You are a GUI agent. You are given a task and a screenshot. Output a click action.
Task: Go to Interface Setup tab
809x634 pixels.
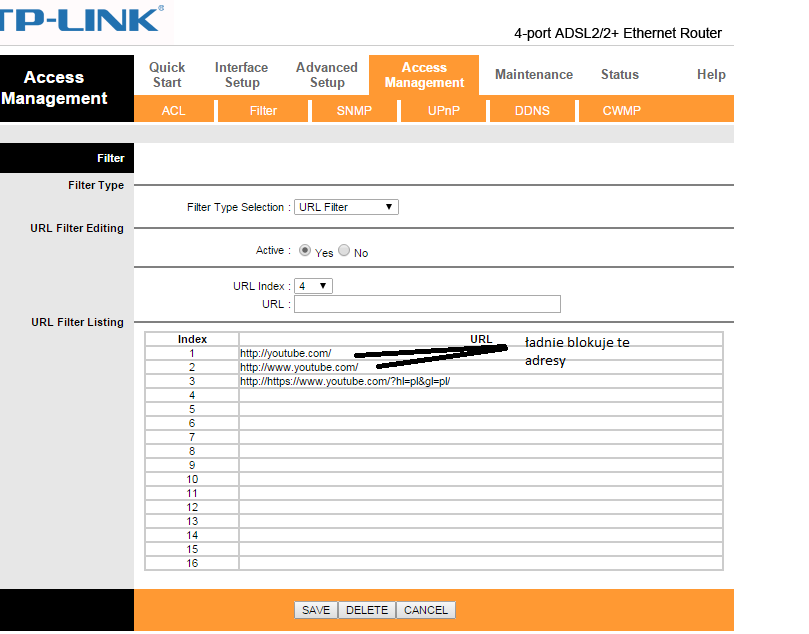241,75
